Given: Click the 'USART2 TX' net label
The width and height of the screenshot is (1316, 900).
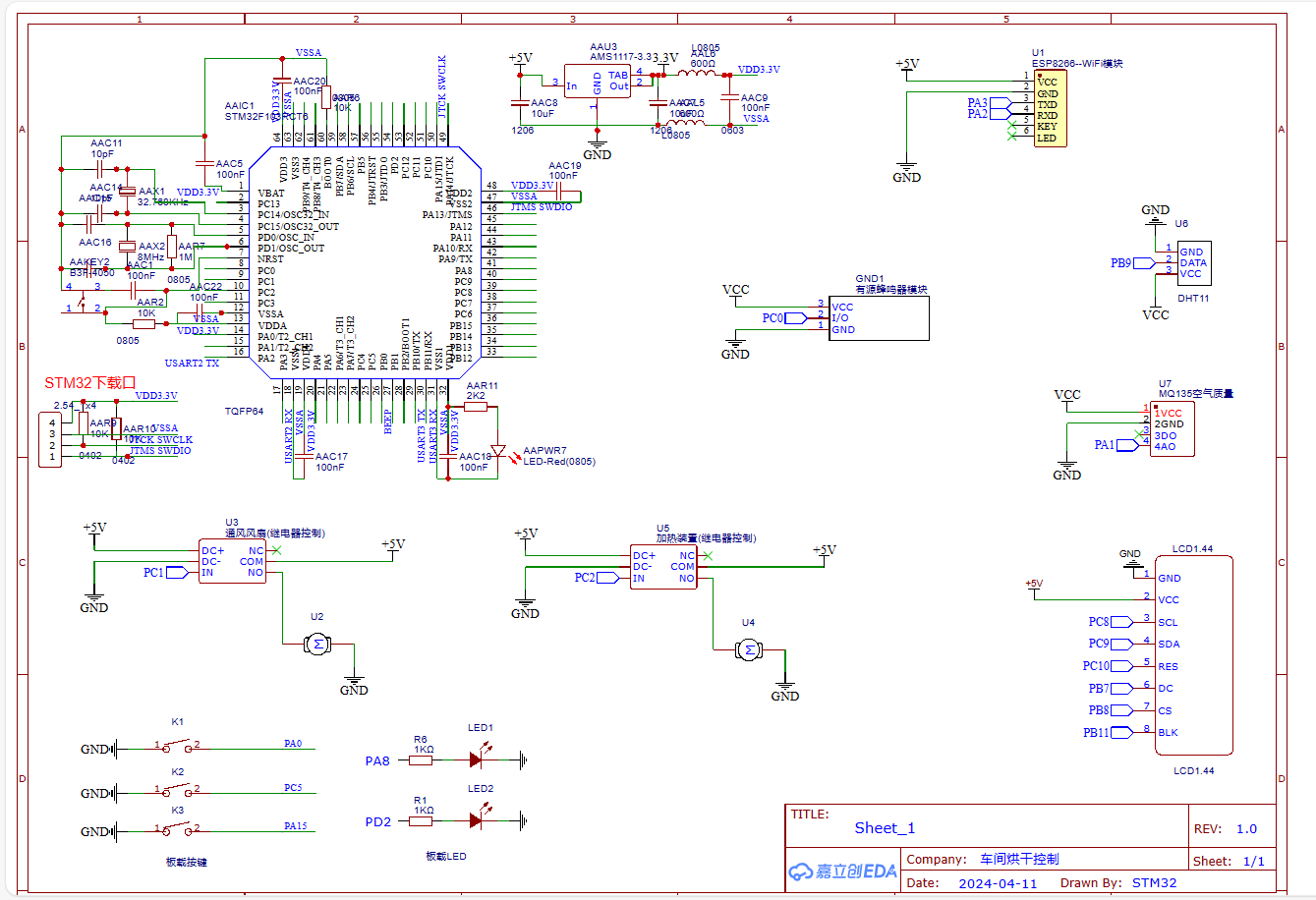Looking at the screenshot, I should click(193, 364).
